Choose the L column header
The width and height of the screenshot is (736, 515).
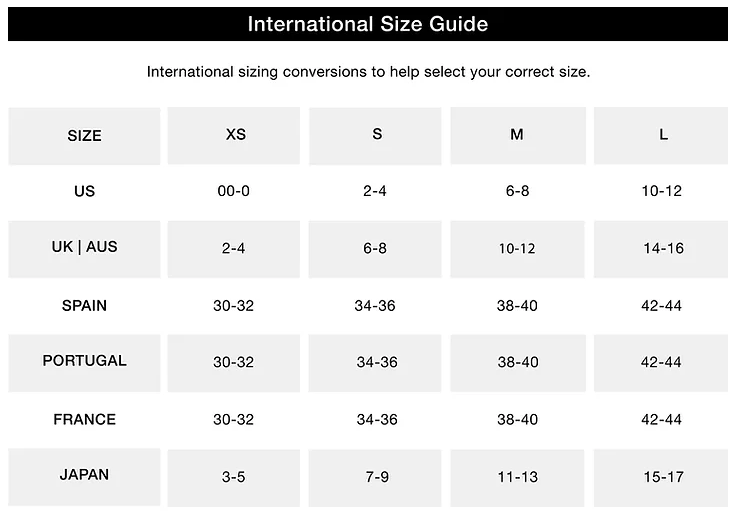(663, 134)
